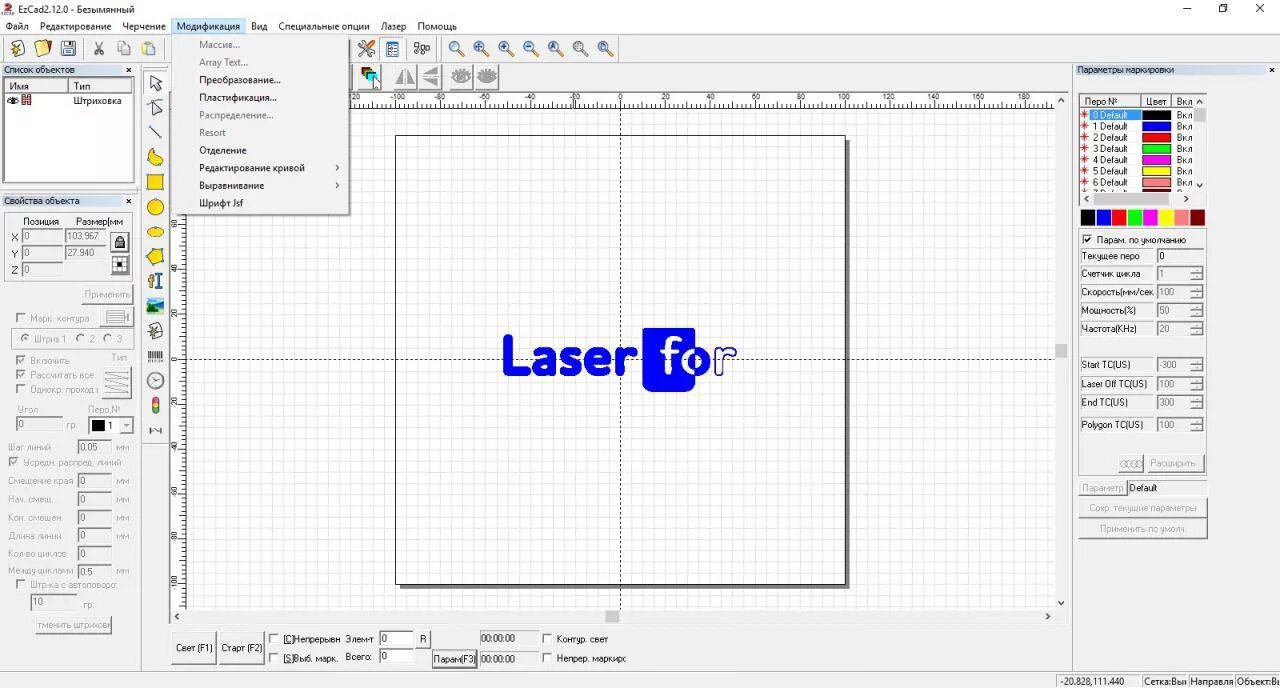This screenshot has width=1280, height=688.
Task: Click the Текущее перо input field
Action: tap(1179, 256)
